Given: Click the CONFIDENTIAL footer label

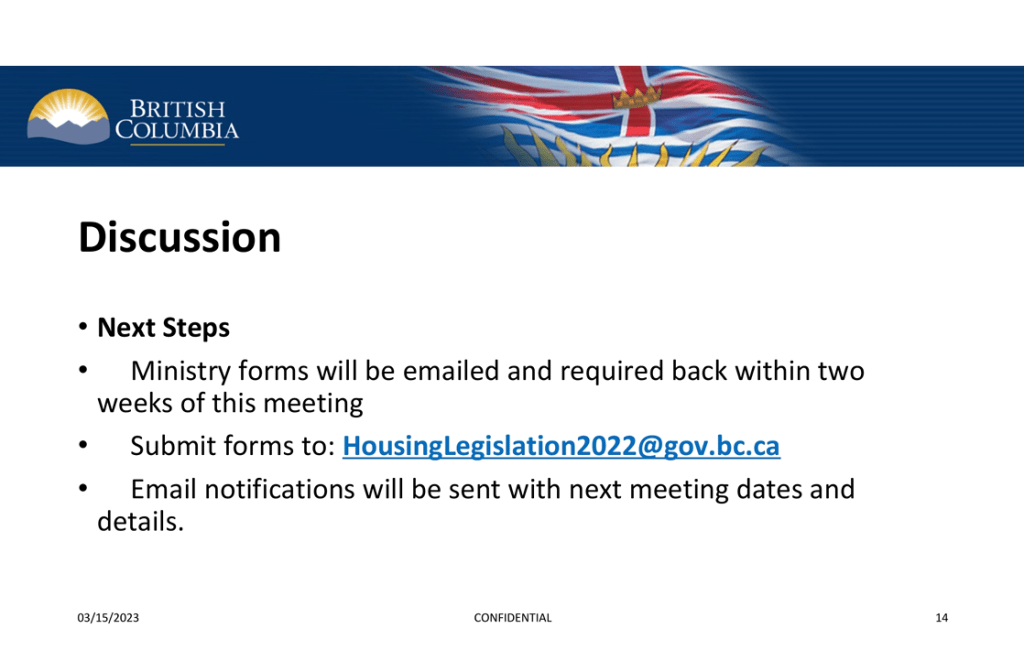Looking at the screenshot, I should [x=512, y=618].
